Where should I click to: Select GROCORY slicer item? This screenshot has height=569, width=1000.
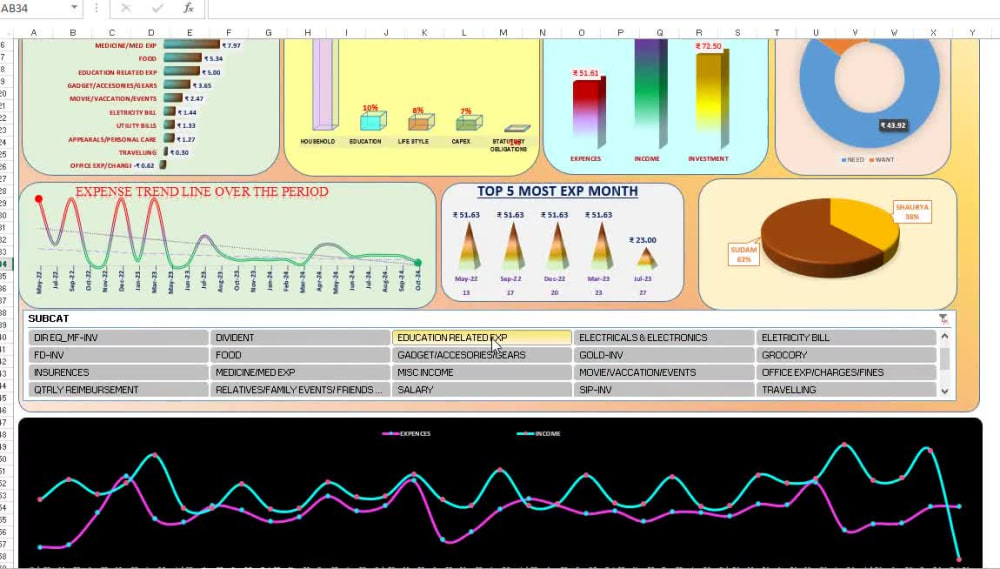coord(846,355)
